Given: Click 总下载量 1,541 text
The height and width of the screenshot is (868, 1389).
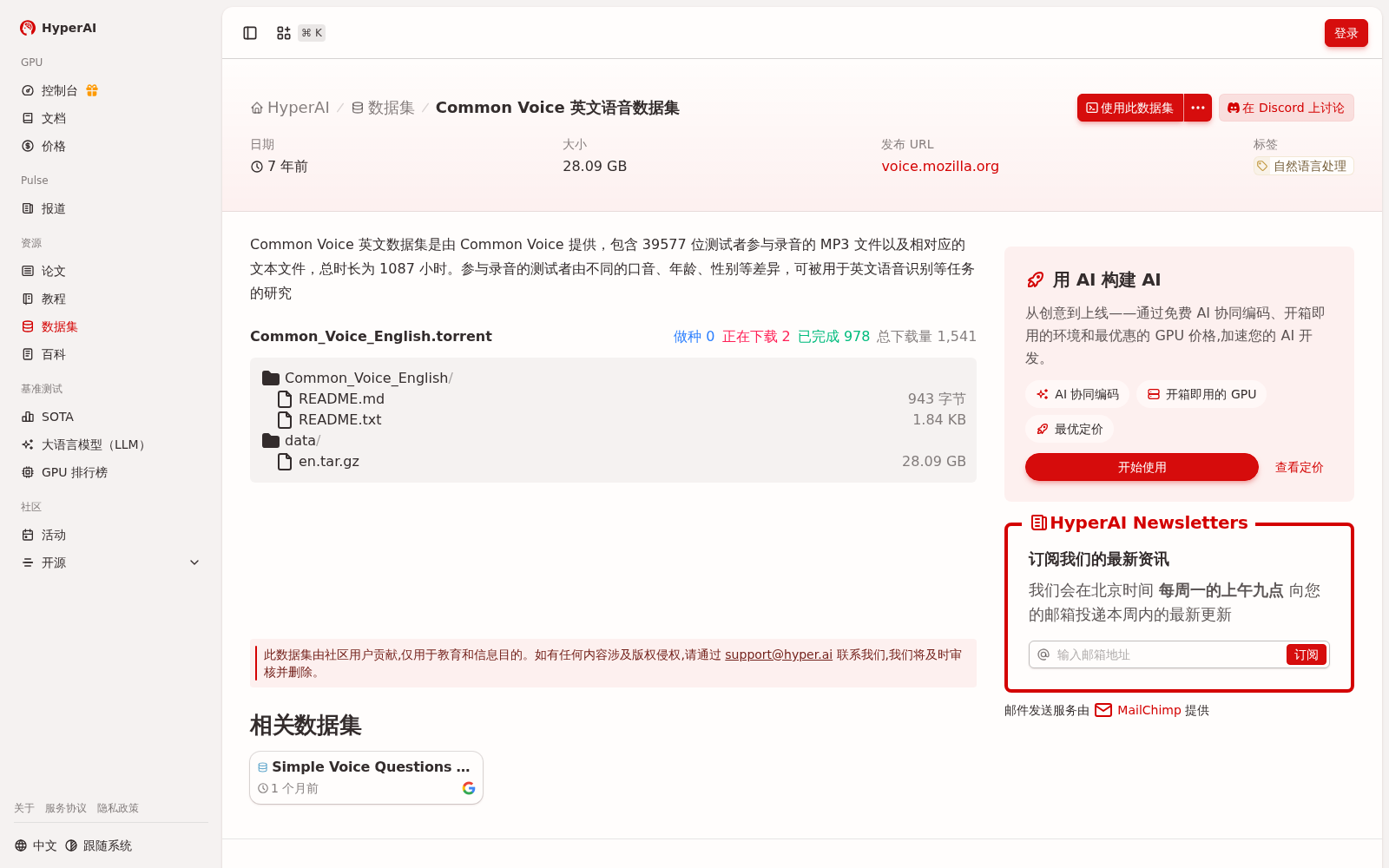Looking at the screenshot, I should click(x=926, y=336).
